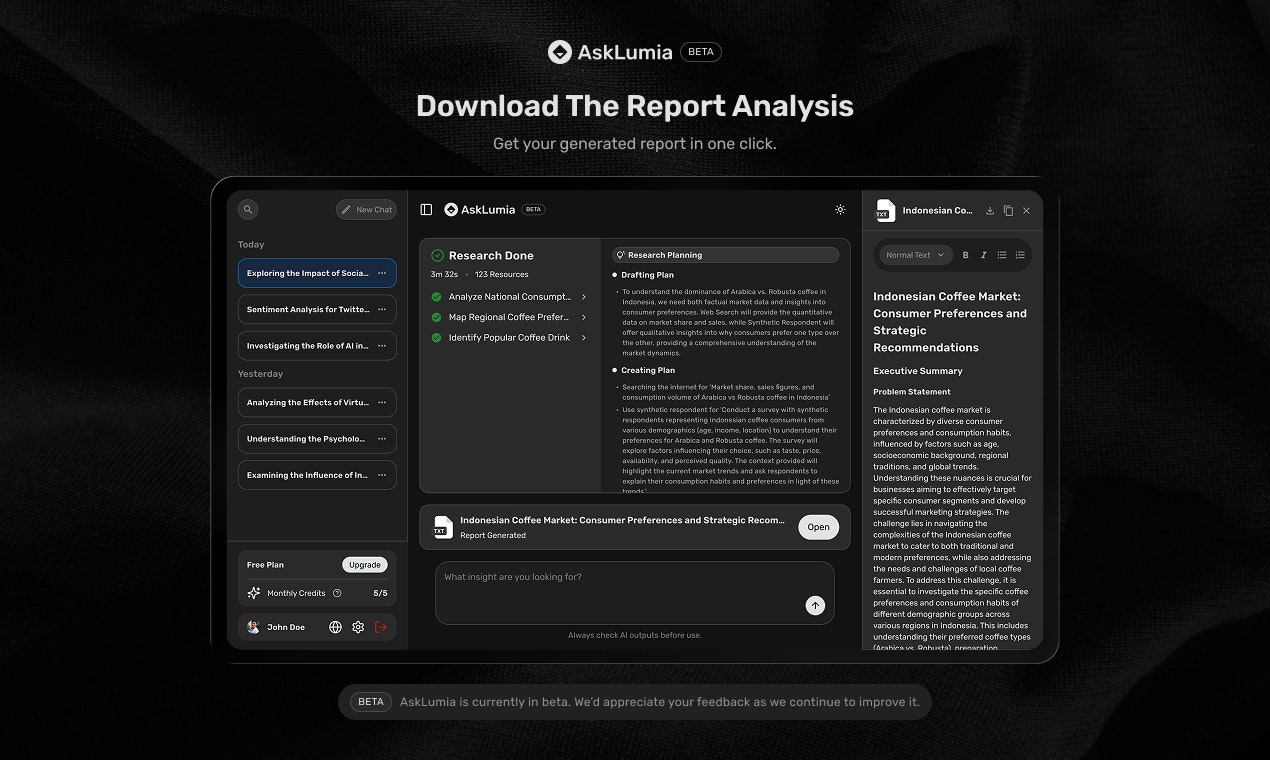This screenshot has height=760, width=1270.
Task: Expand the 'Map Regional Coffee Prefer...' step chevron
Action: pyautogui.click(x=584, y=317)
